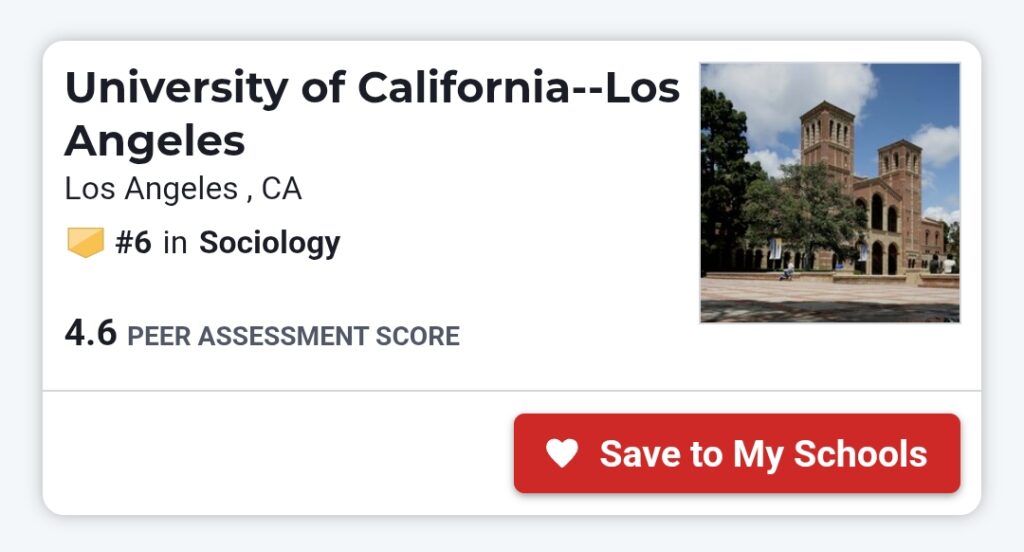This screenshot has width=1024, height=552.
Task: Click the "in" word between #6 and Sociology
Action: 175,243
